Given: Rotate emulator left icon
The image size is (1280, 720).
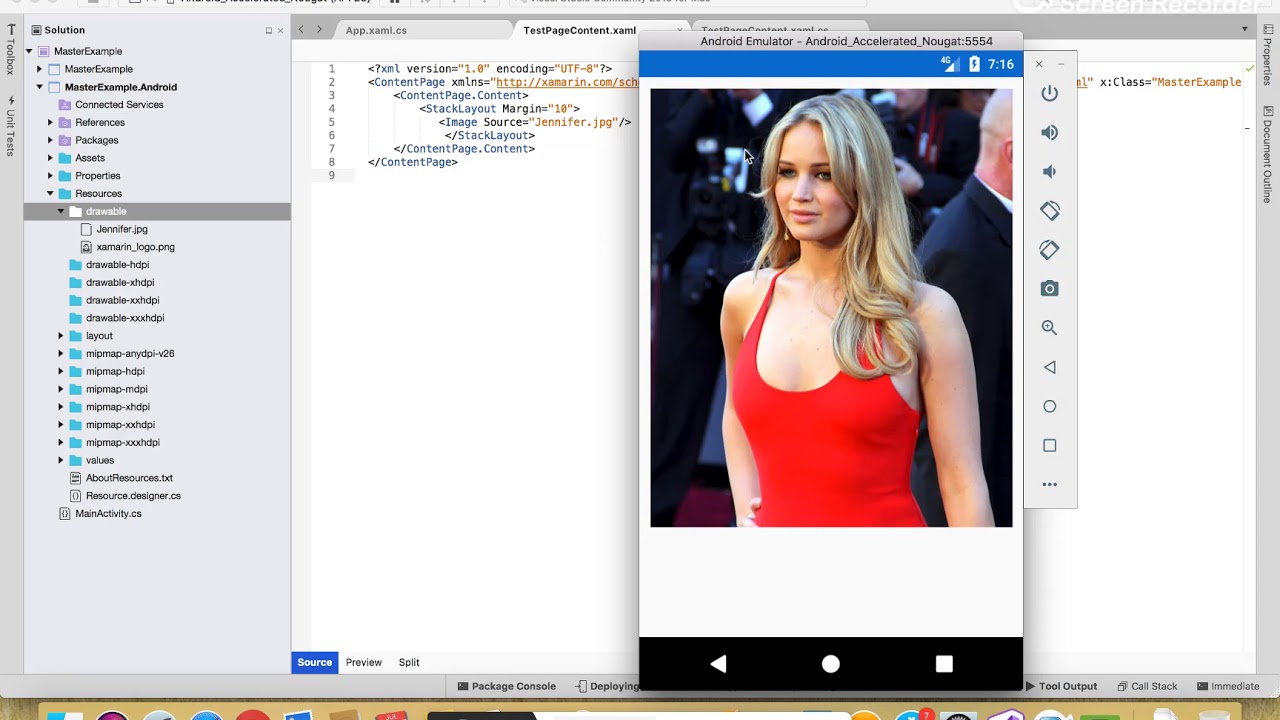Looking at the screenshot, I should pyautogui.click(x=1049, y=211).
